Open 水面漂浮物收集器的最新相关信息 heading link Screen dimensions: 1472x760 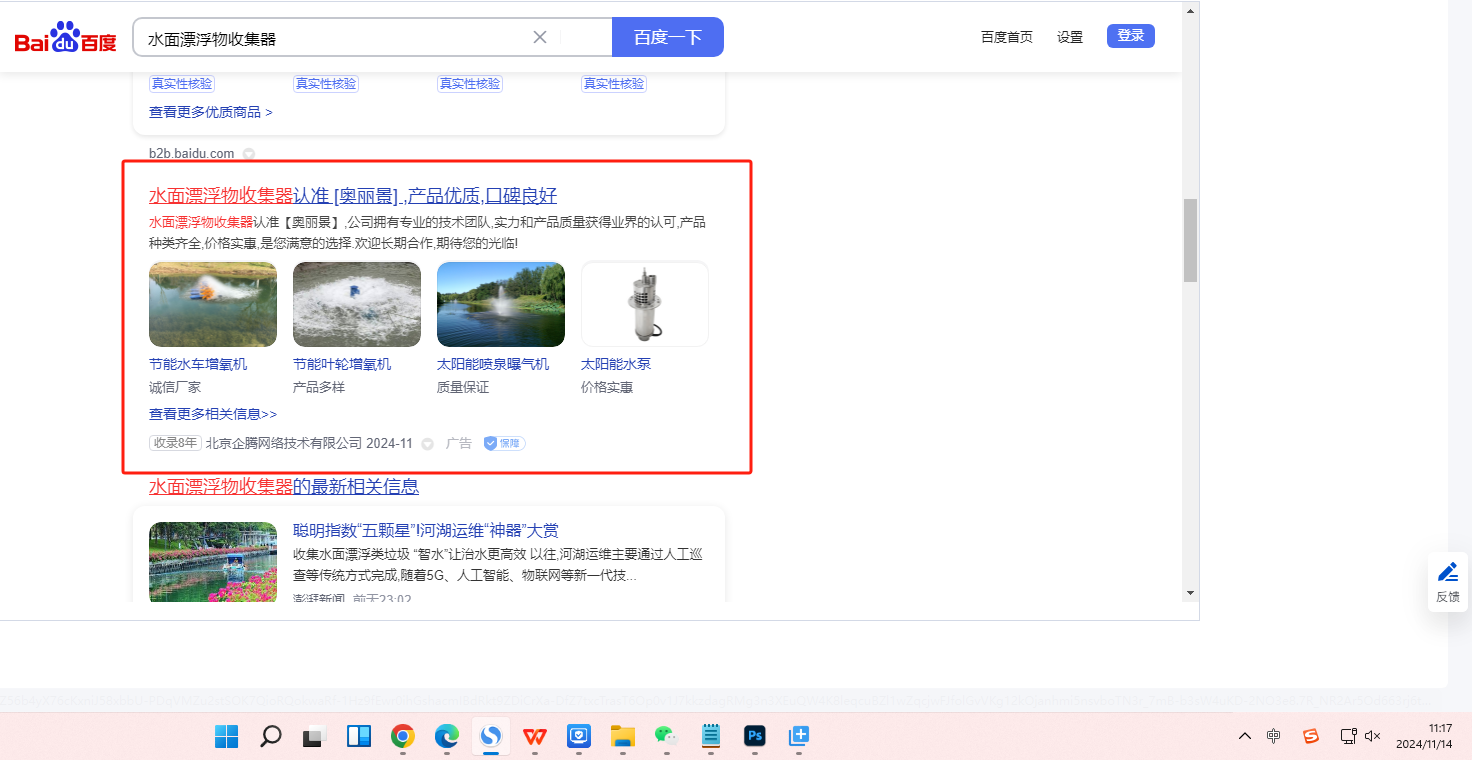click(x=284, y=487)
